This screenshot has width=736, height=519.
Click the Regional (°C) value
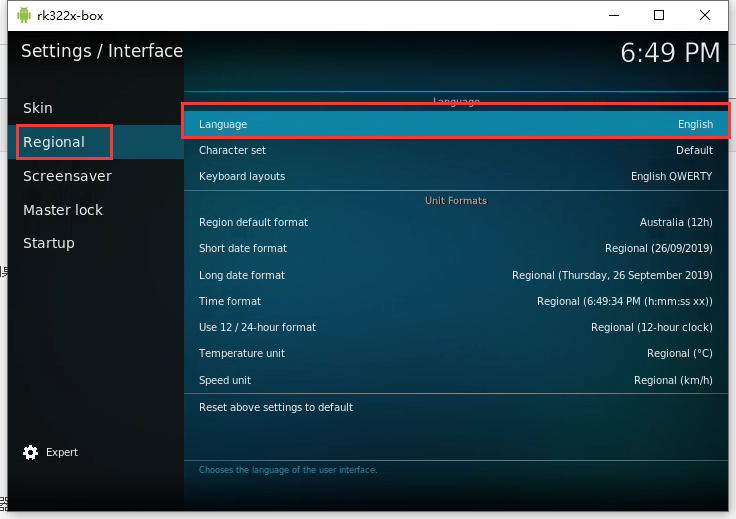click(680, 353)
